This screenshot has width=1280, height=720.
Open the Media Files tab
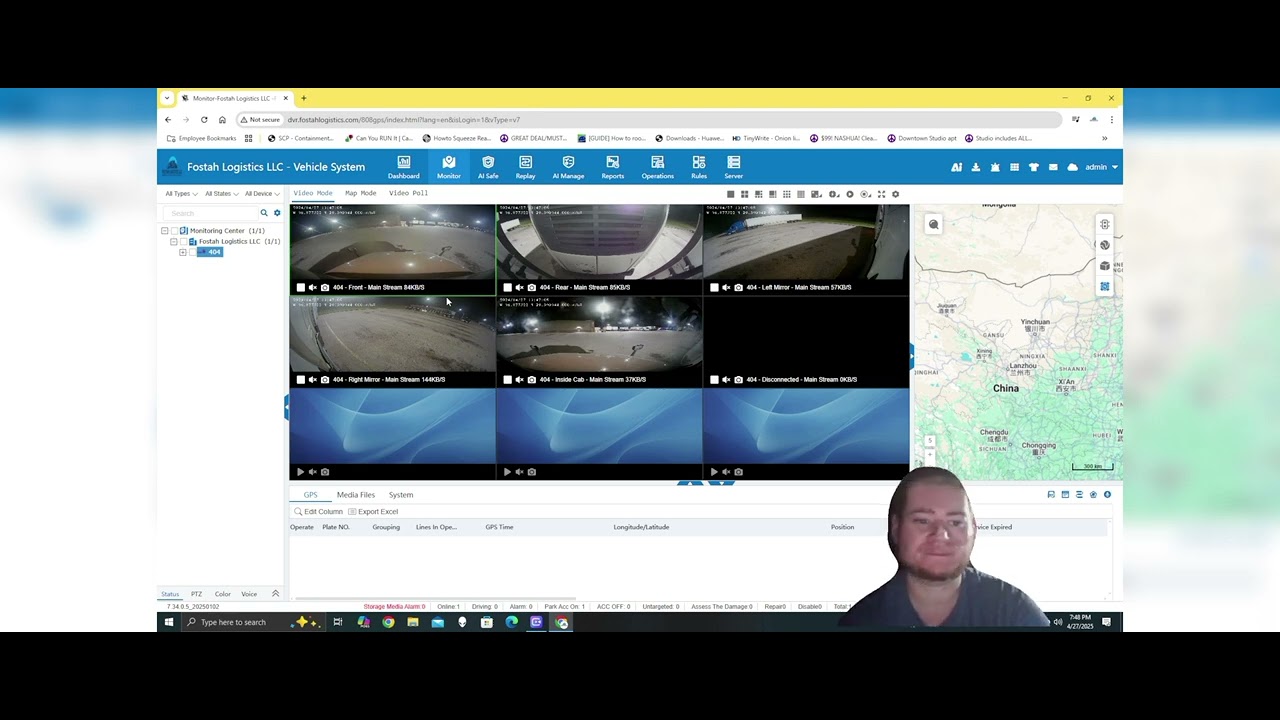356,495
